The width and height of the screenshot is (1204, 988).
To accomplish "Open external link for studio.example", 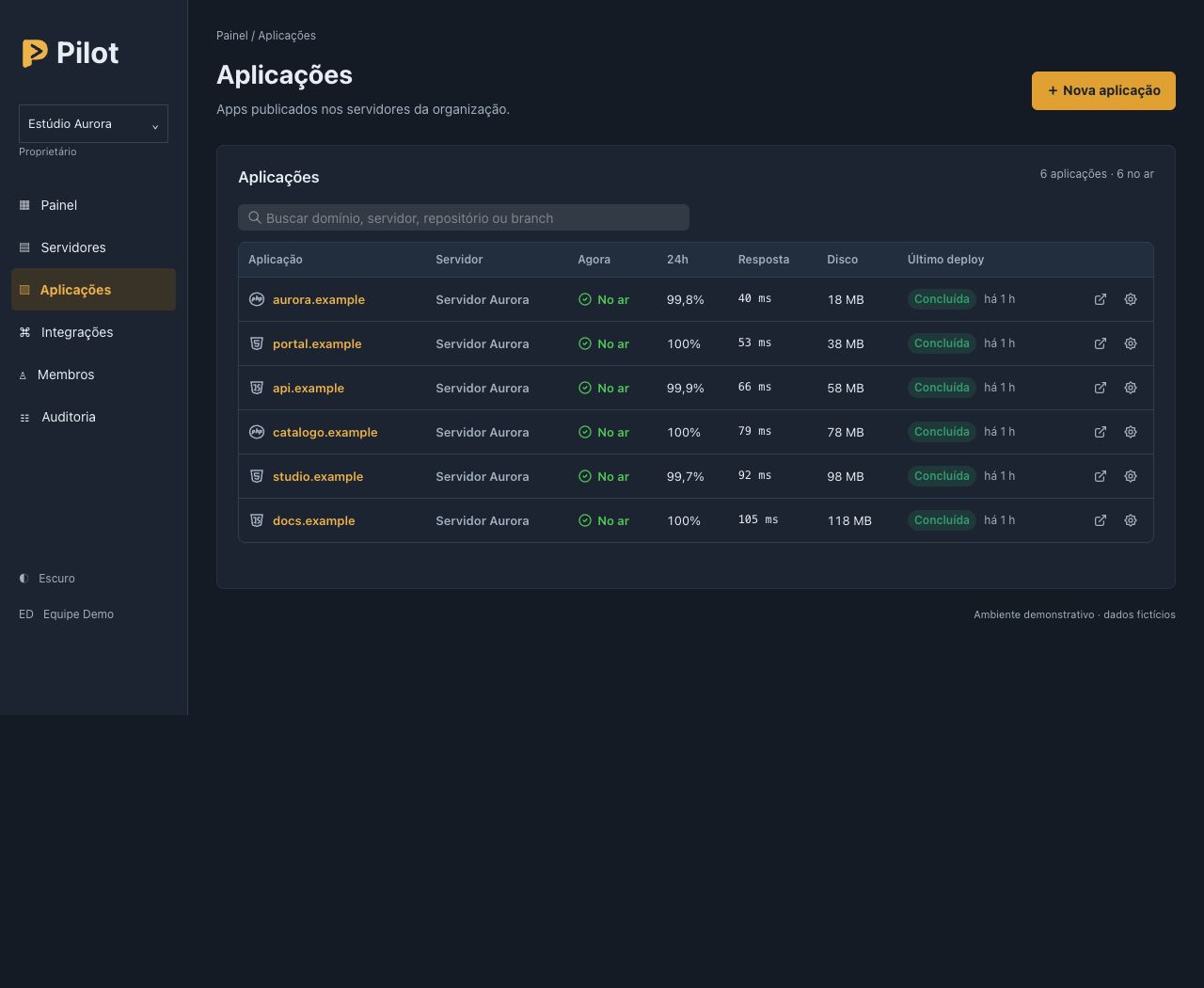I will click(1101, 476).
